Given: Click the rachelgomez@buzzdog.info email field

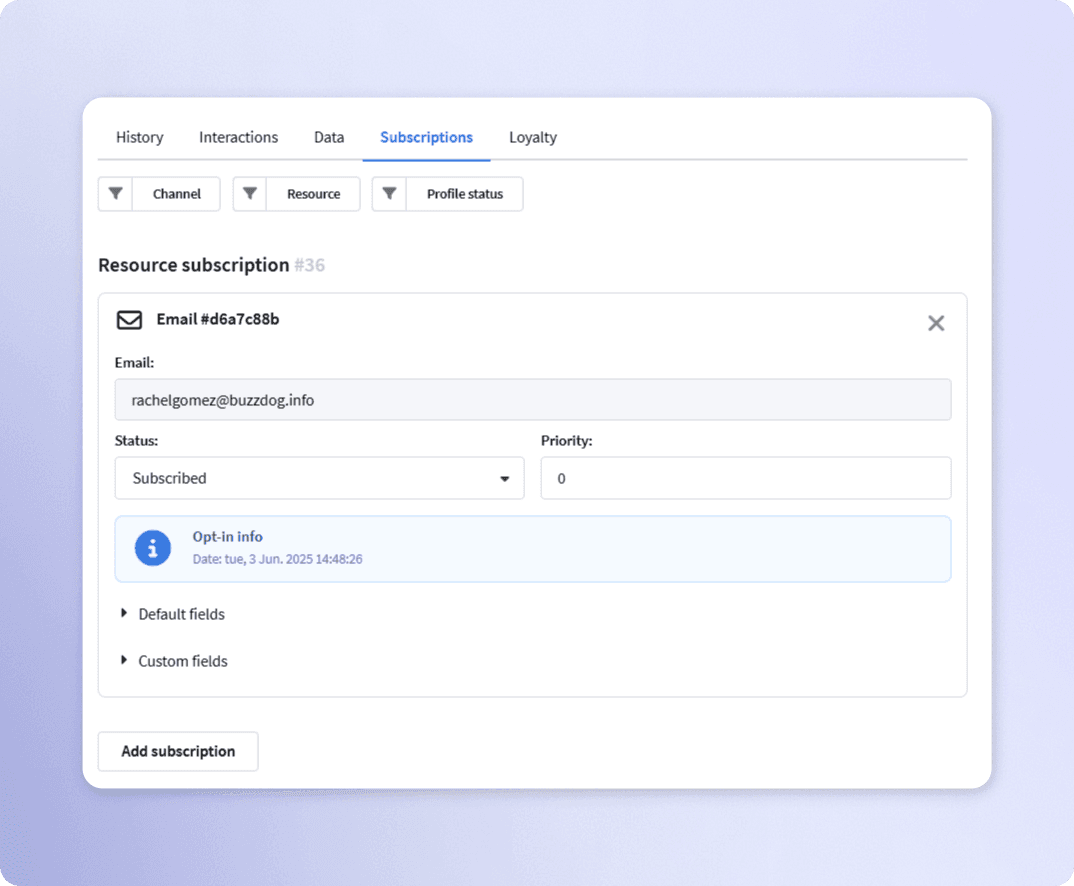Looking at the screenshot, I should click(x=533, y=400).
